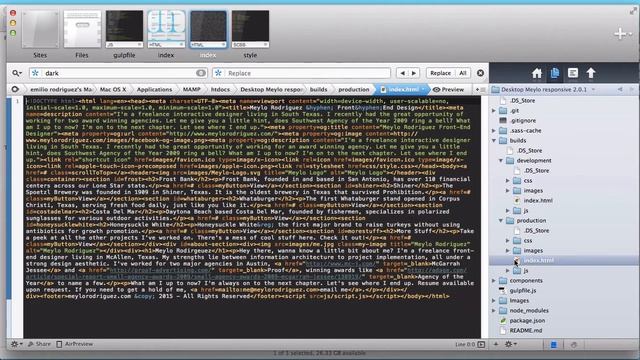Screen dimensions: 640x360
Task: Click the split editor plus icon
Action: point(478,89)
